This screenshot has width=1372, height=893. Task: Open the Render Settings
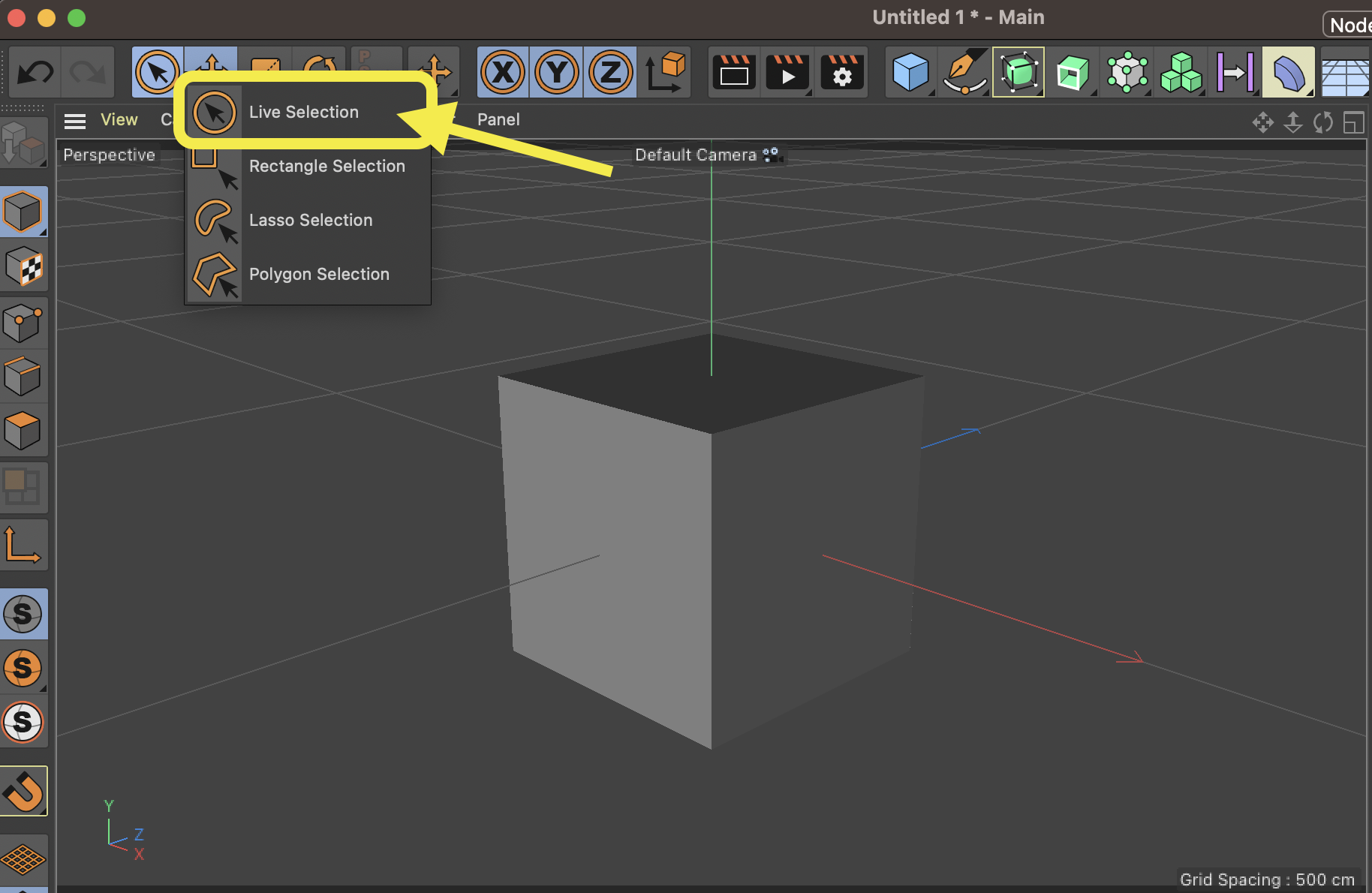pos(842,72)
